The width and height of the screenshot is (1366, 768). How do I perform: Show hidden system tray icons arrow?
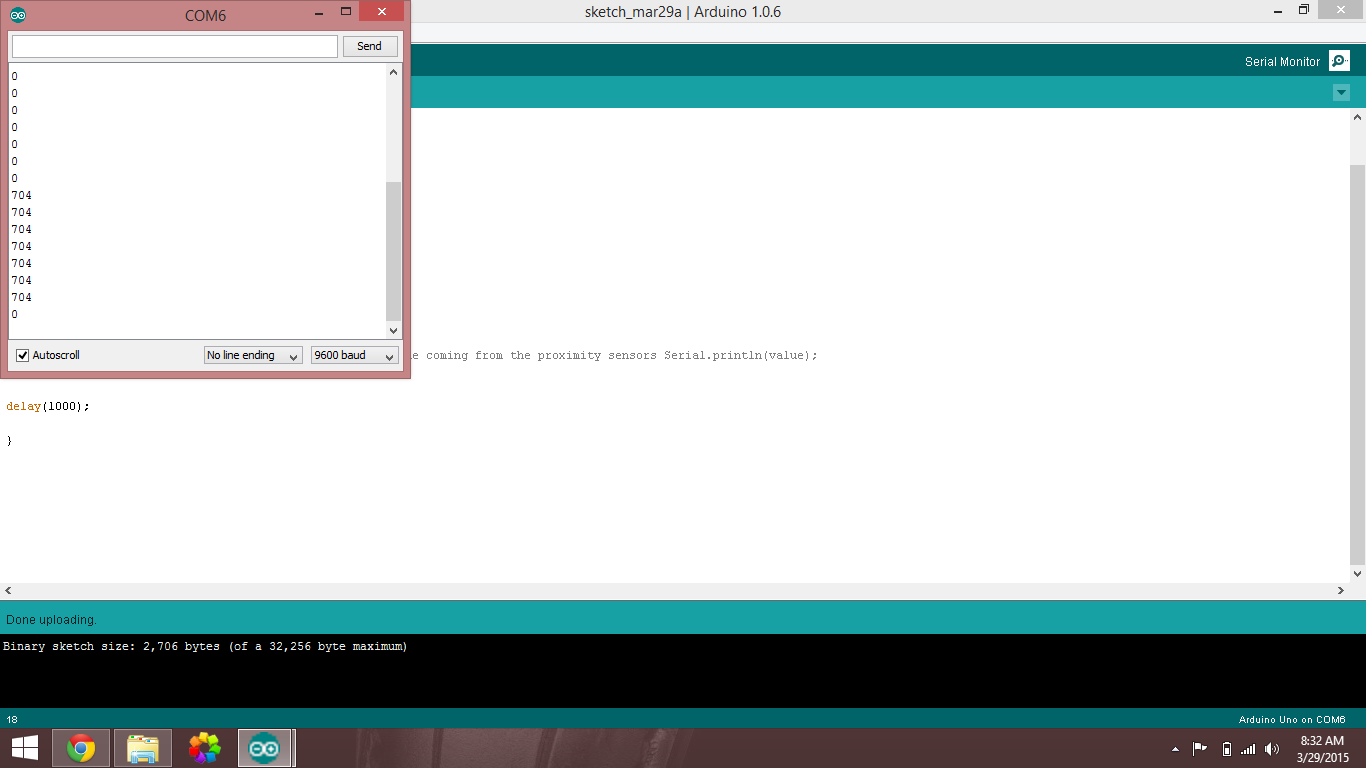(x=1175, y=749)
